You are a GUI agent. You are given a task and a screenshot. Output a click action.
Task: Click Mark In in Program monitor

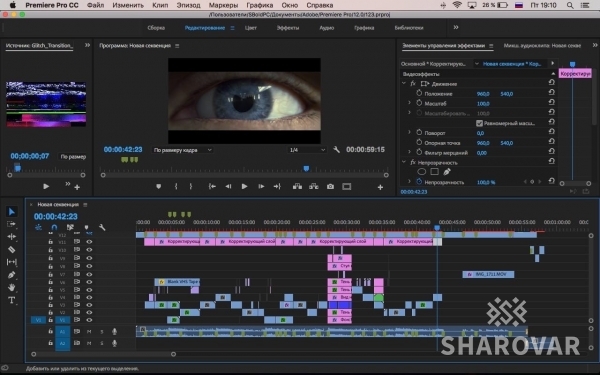point(176,186)
